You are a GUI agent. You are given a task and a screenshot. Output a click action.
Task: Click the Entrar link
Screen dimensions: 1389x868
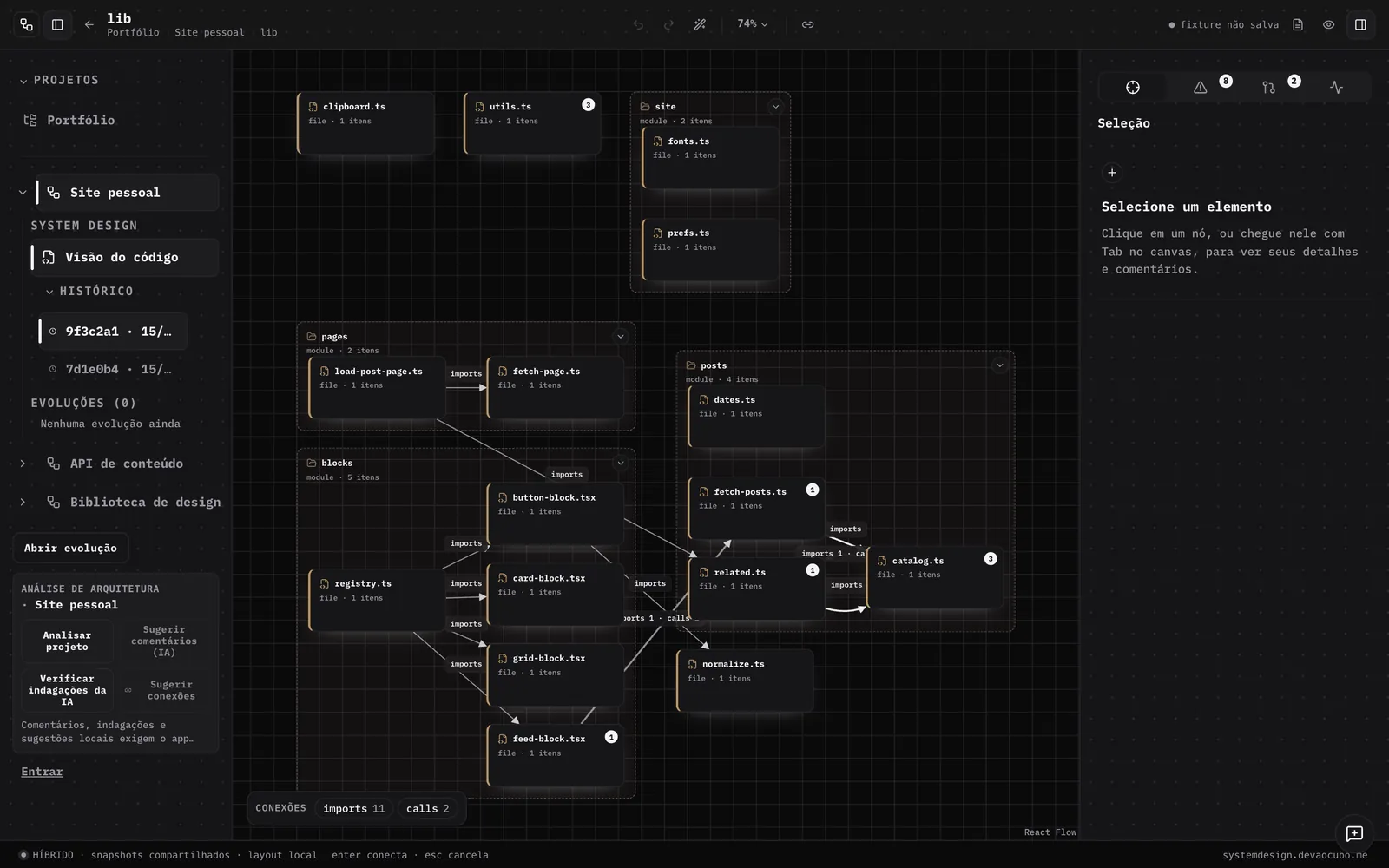pos(42,772)
